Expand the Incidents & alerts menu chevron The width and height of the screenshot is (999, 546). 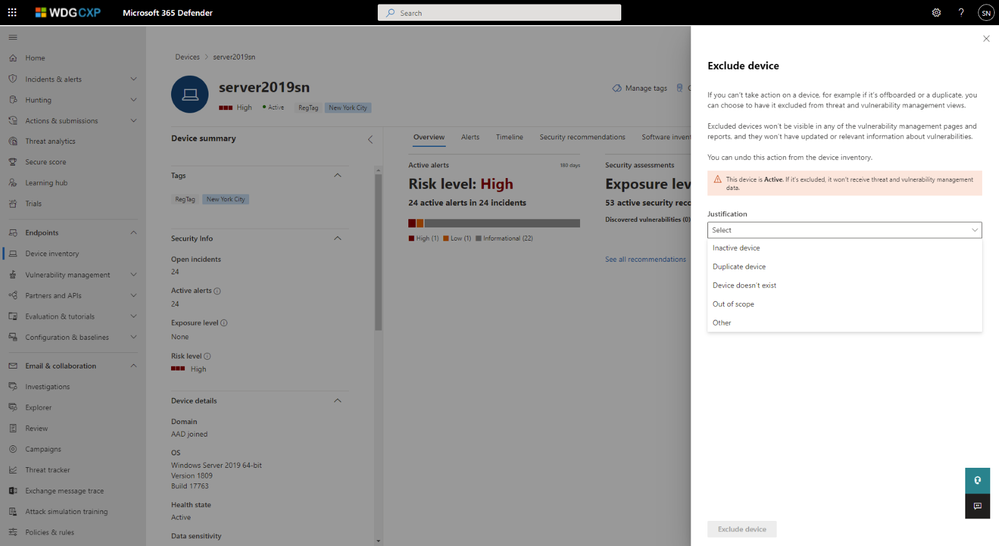pyautogui.click(x=134, y=79)
